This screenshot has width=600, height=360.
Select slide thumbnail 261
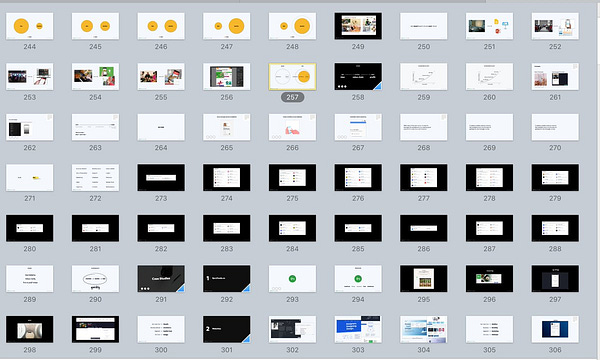[x=555, y=77]
